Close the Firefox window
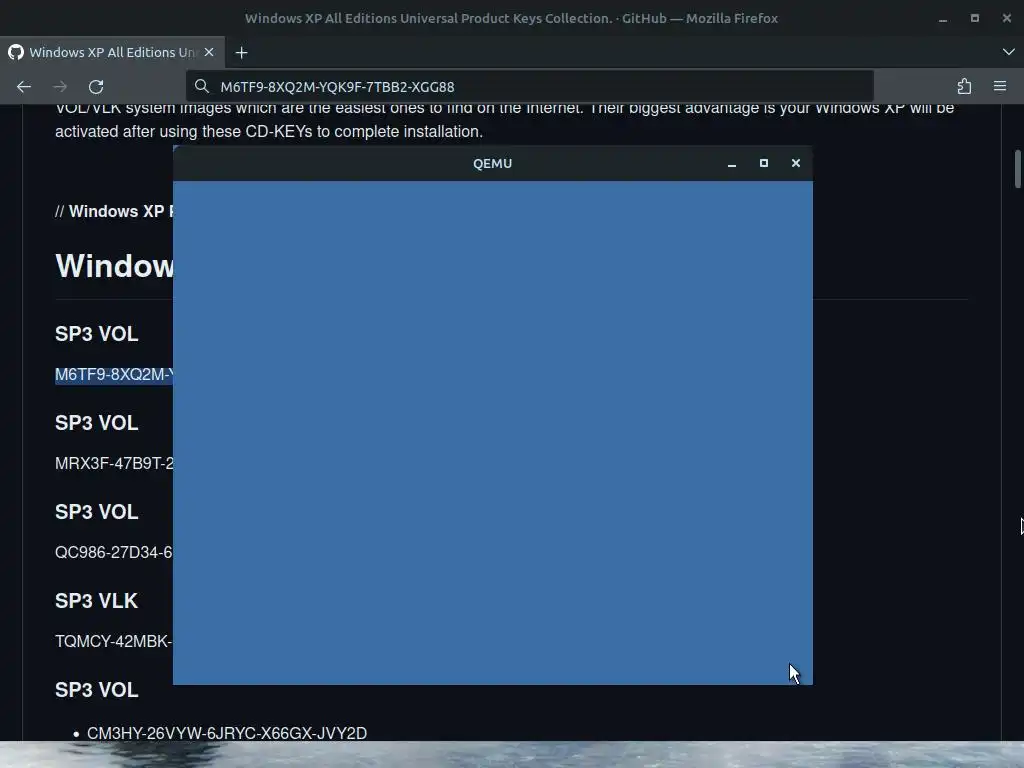The width and height of the screenshot is (1024, 768). 1006,18
